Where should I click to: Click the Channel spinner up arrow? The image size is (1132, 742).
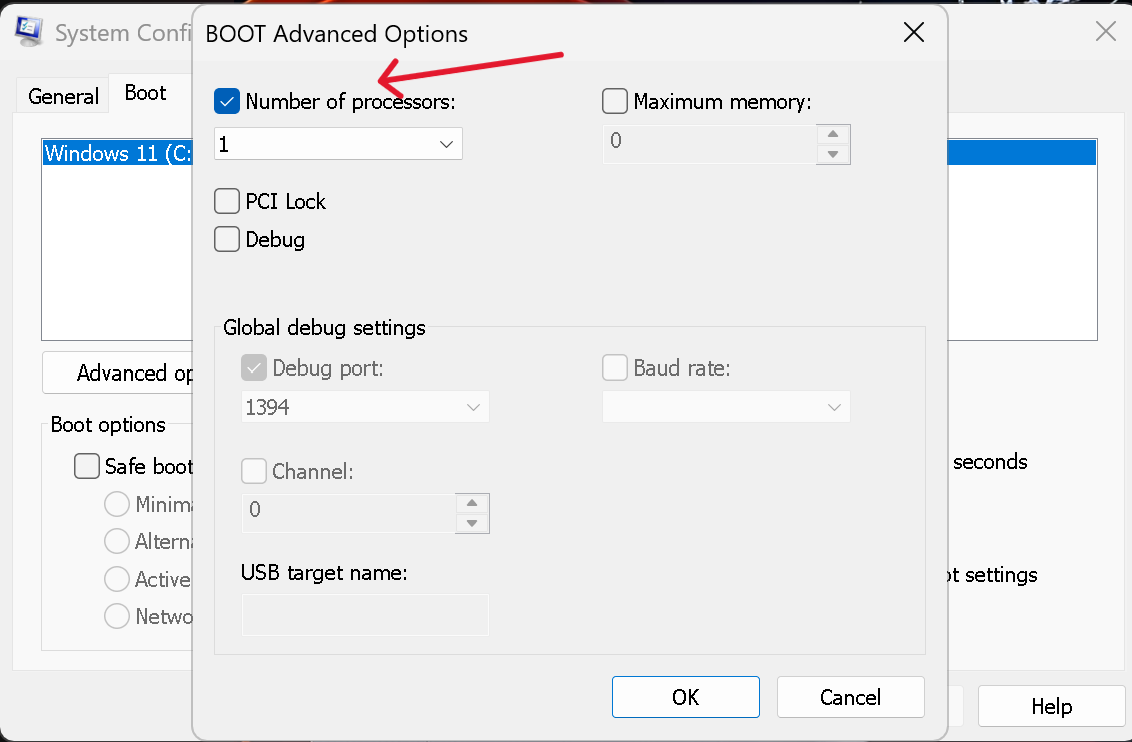472,504
